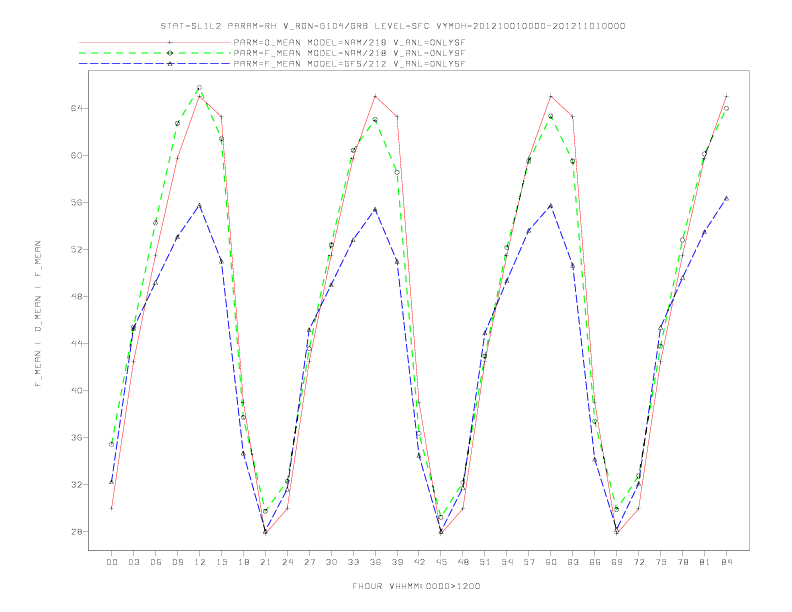792x612 pixels.
Task: Click x-axis tick label 60
Action: pos(551,562)
